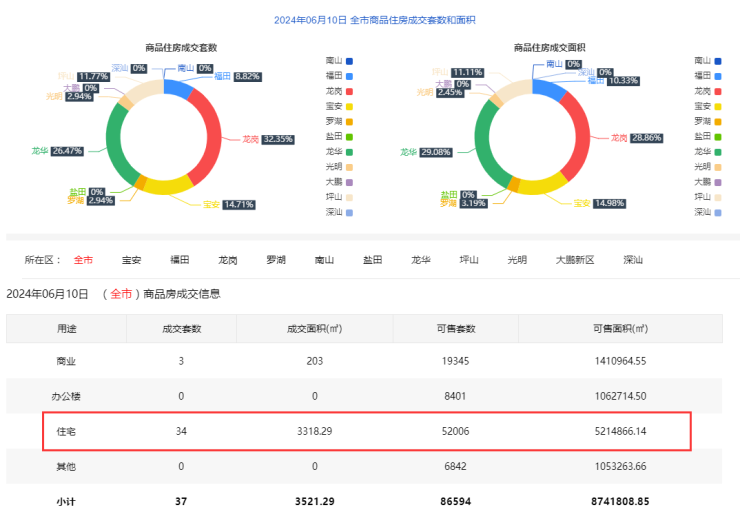
Task: Click the blue 福田 segment of right donut
Action: coord(549,88)
